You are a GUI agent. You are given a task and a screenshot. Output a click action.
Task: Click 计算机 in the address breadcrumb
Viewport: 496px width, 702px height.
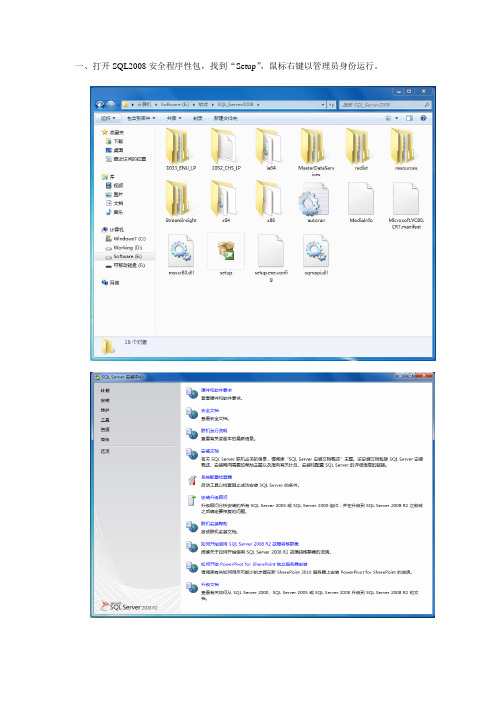[x=144, y=104]
